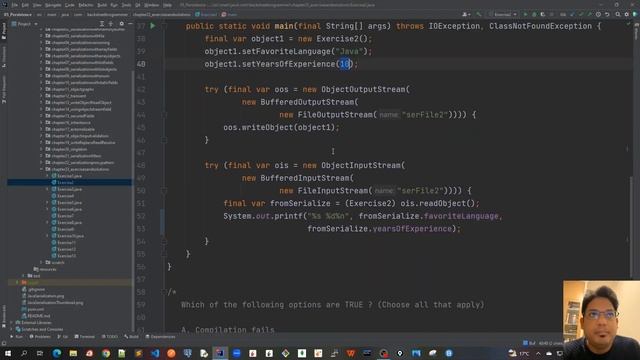This screenshot has height=360, width=640.
Task: Click Exercise2 breadcrumb in navigation bar
Action: 207,14
